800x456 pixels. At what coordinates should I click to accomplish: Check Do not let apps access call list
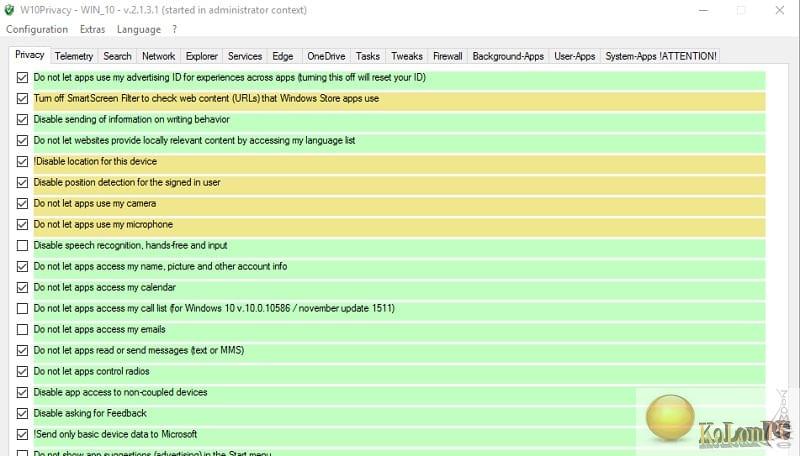[22, 309]
